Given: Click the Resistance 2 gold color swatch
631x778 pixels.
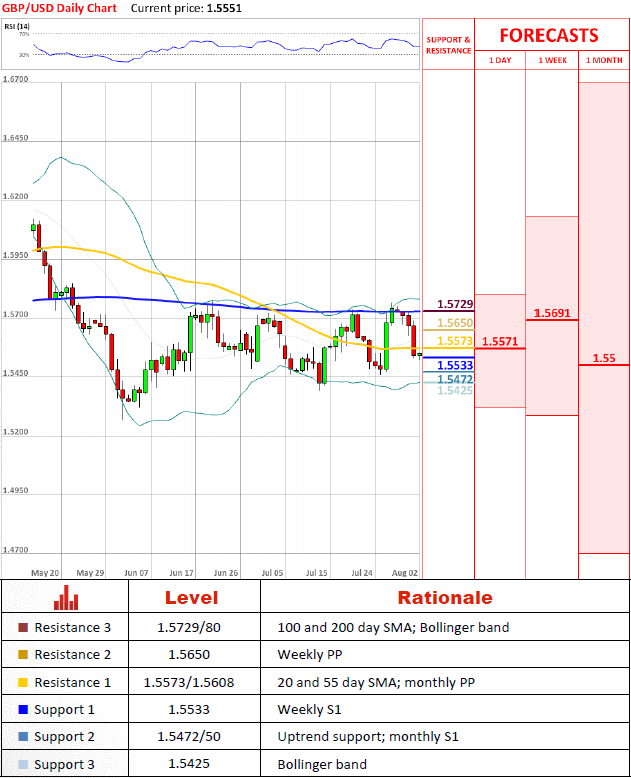Looking at the screenshot, I should tap(23, 654).
